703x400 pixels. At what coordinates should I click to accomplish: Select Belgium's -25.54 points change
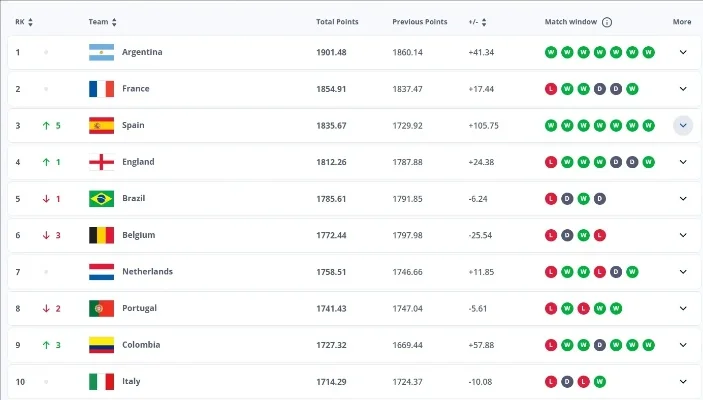(480, 235)
